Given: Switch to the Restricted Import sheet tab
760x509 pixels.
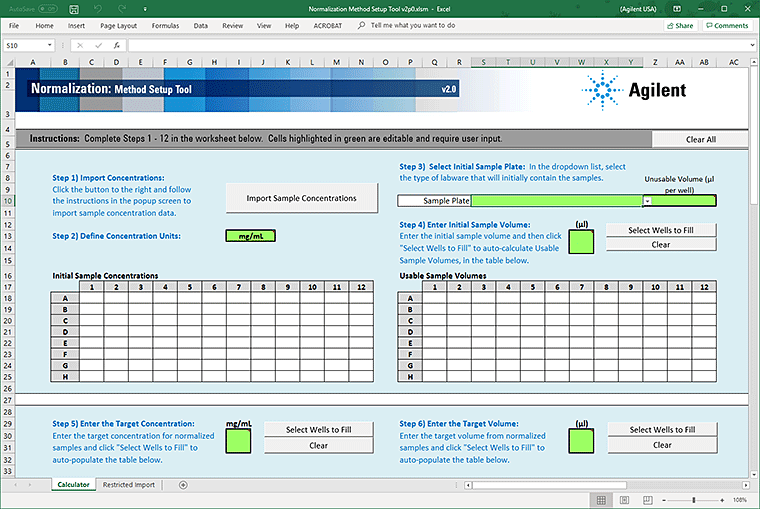Looking at the screenshot, I should pyautogui.click(x=129, y=485).
